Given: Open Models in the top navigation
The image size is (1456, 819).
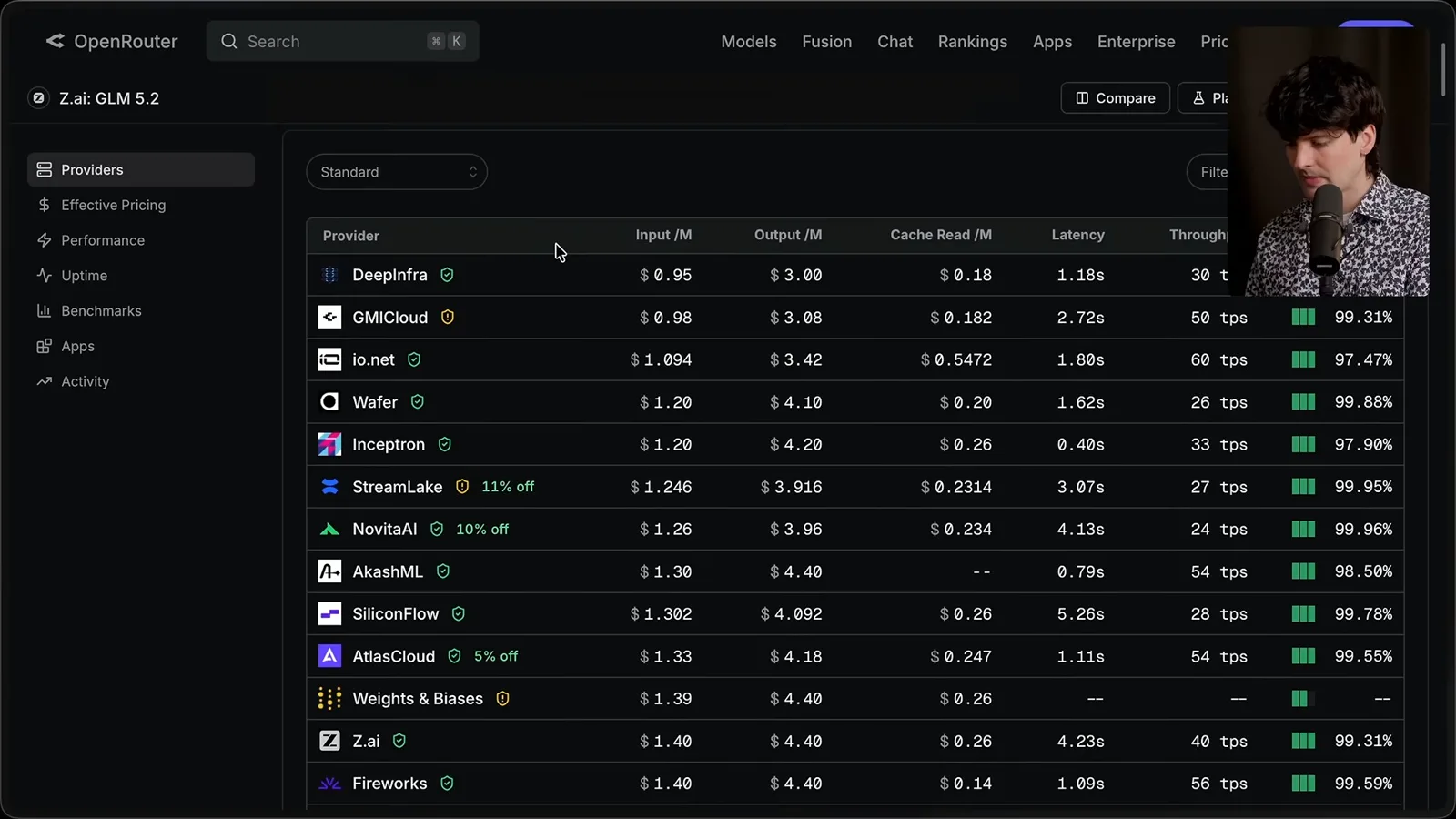Looking at the screenshot, I should (749, 42).
